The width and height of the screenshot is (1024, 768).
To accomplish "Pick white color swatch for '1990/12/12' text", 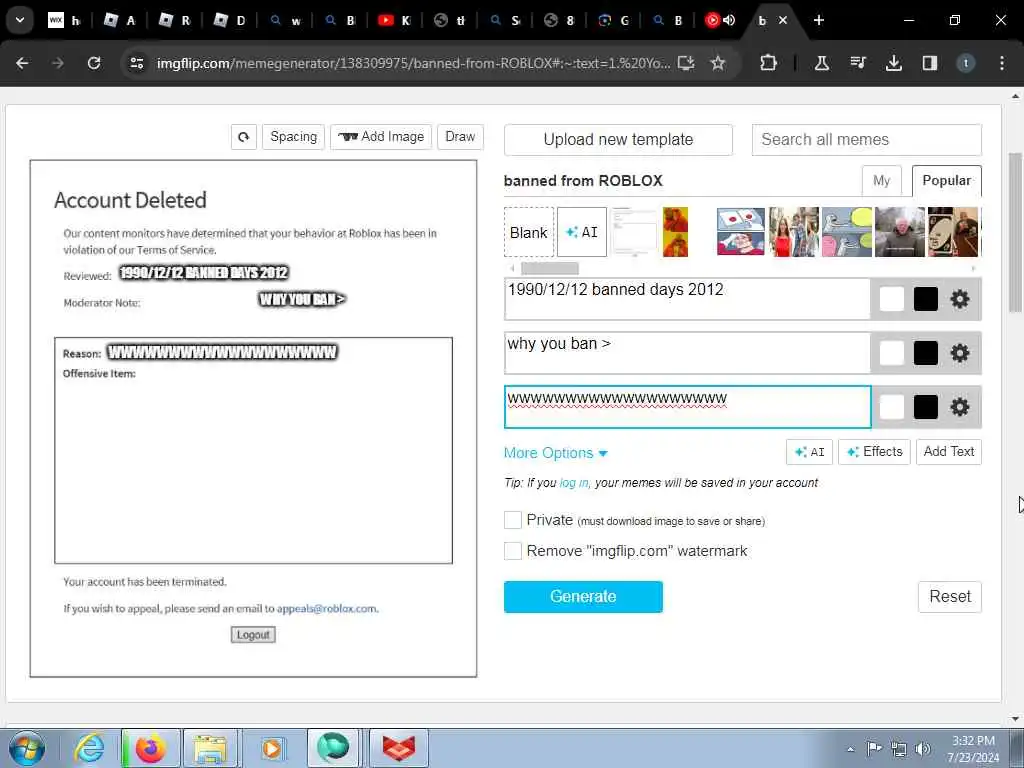I will (x=891, y=299).
